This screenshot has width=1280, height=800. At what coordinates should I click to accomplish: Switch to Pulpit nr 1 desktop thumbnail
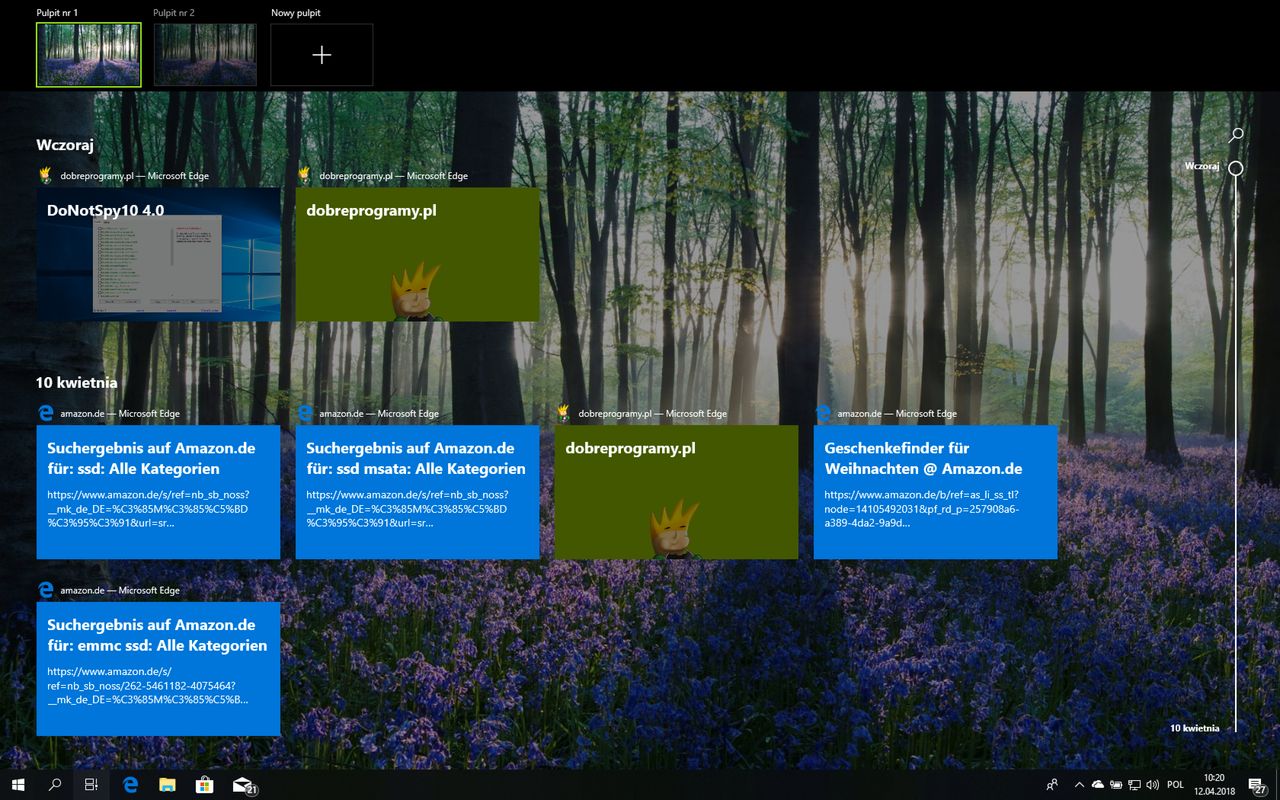[x=89, y=55]
